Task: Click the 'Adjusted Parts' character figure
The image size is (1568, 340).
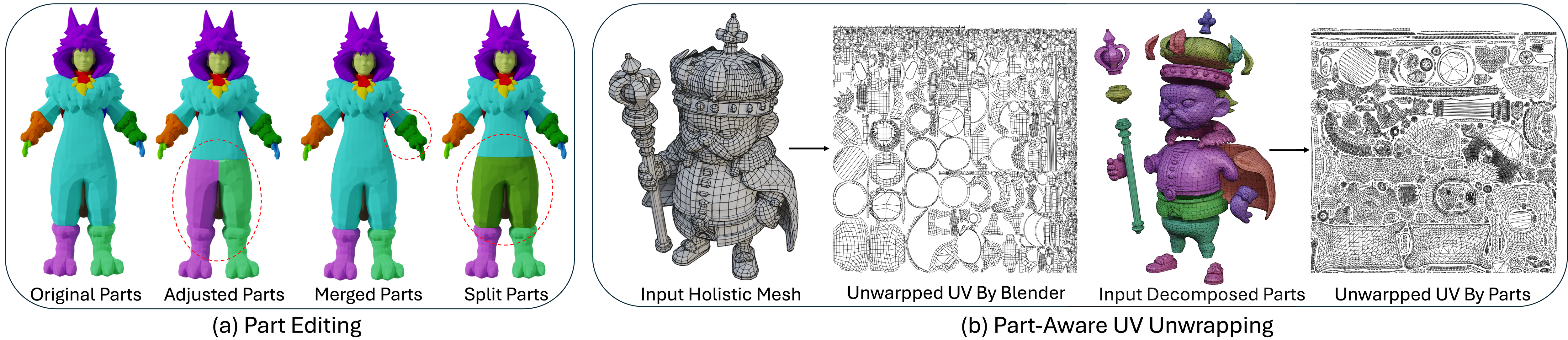Action: 219,145
